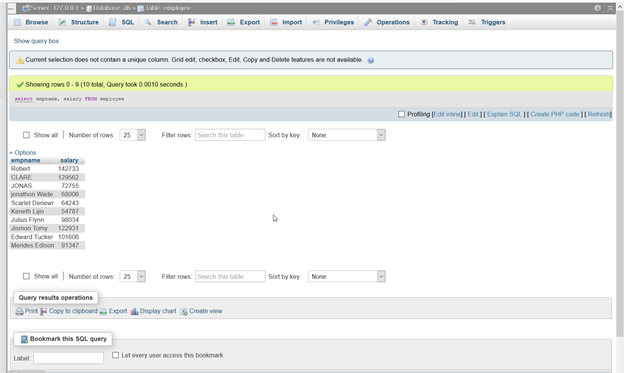Open the Privileges tab
The height and width of the screenshot is (373, 624).
(333, 22)
